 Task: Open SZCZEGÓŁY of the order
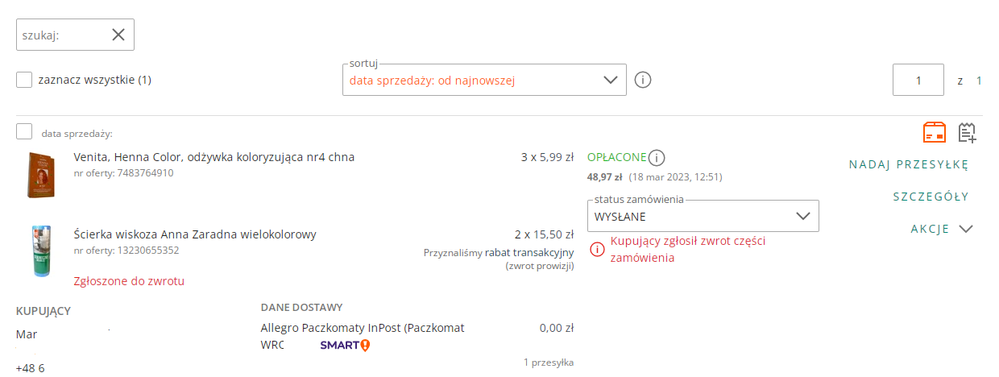point(931,197)
